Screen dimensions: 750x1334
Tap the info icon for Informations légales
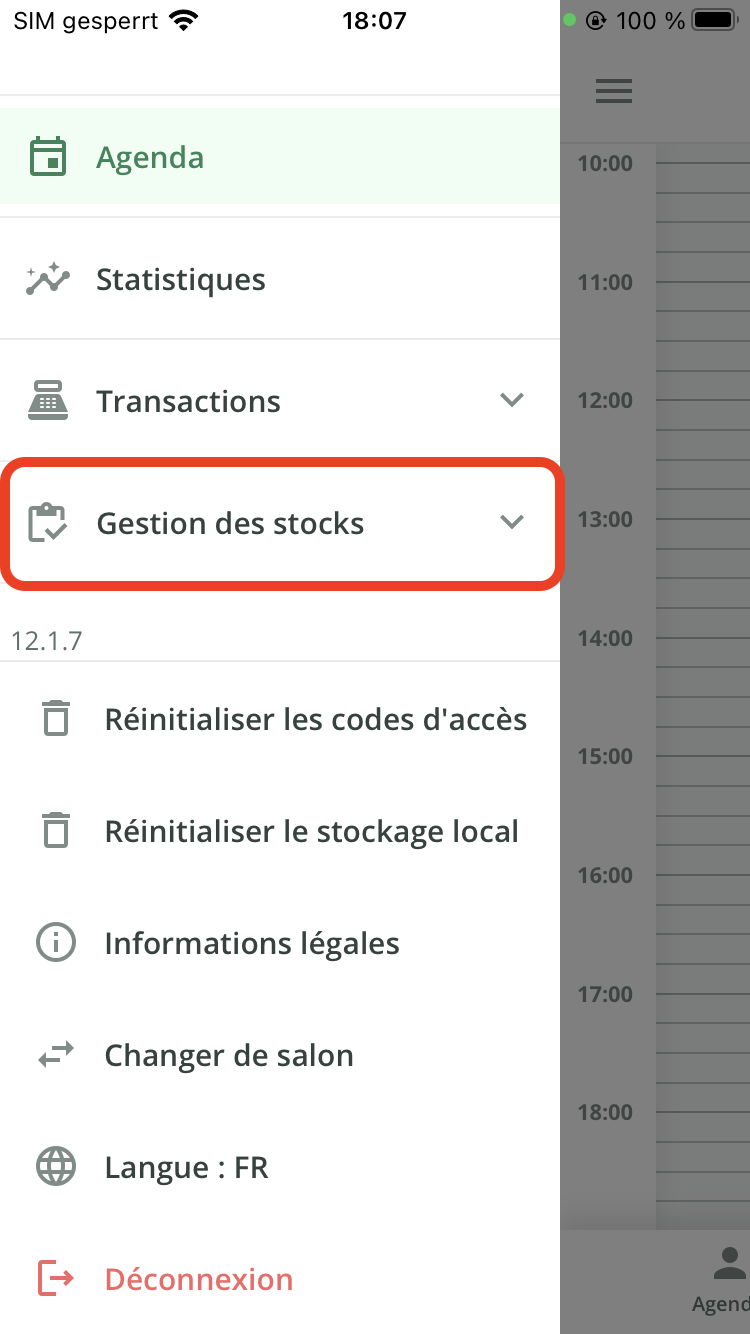[x=56, y=943]
